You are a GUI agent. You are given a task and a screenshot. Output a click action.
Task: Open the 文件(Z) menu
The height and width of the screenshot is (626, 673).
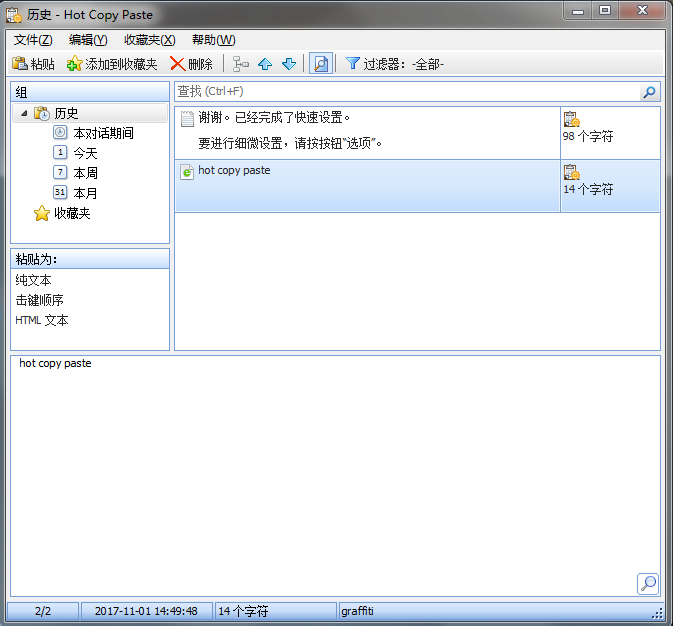[33, 40]
